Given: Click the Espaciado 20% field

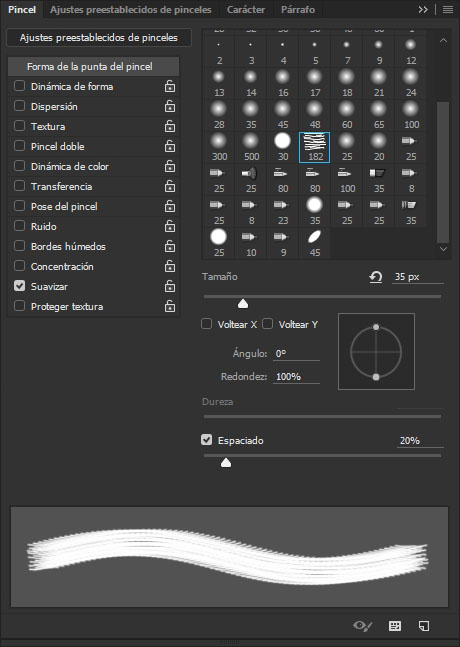Looking at the screenshot, I should tap(420, 441).
